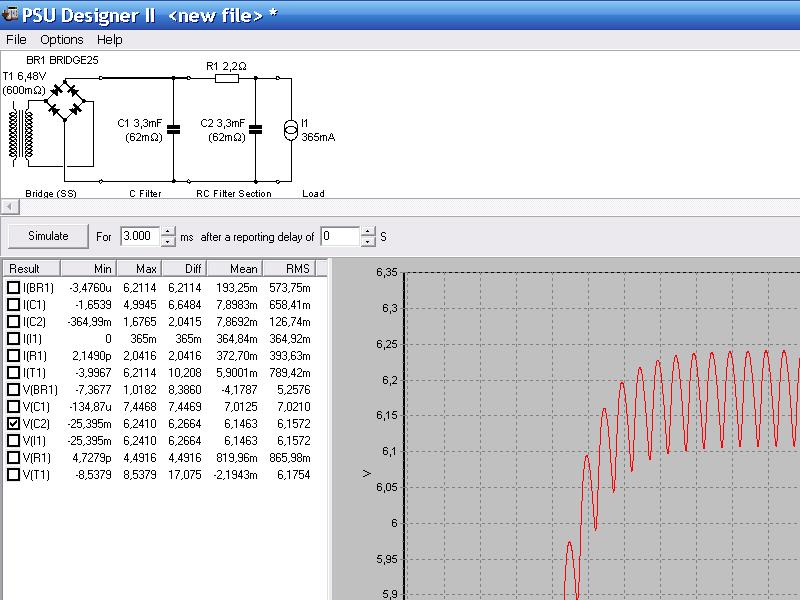Increase reporting delay with up arrow
Screen dimensions: 800x600
pos(368,232)
